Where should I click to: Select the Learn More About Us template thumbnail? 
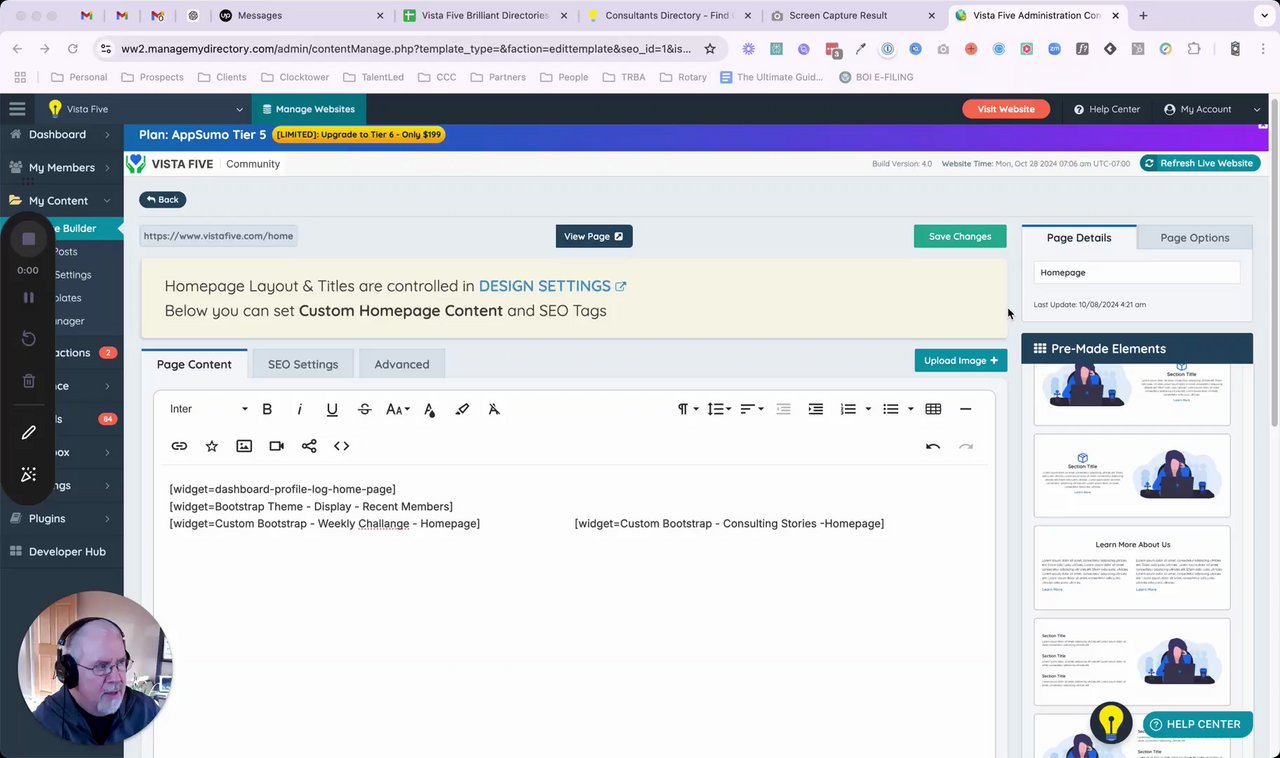click(x=1132, y=567)
